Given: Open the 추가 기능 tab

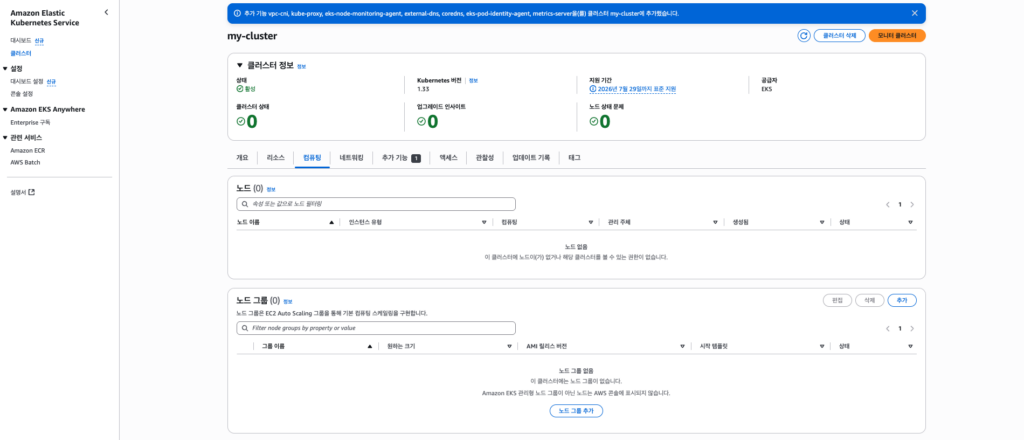Looking at the screenshot, I should [x=400, y=158].
